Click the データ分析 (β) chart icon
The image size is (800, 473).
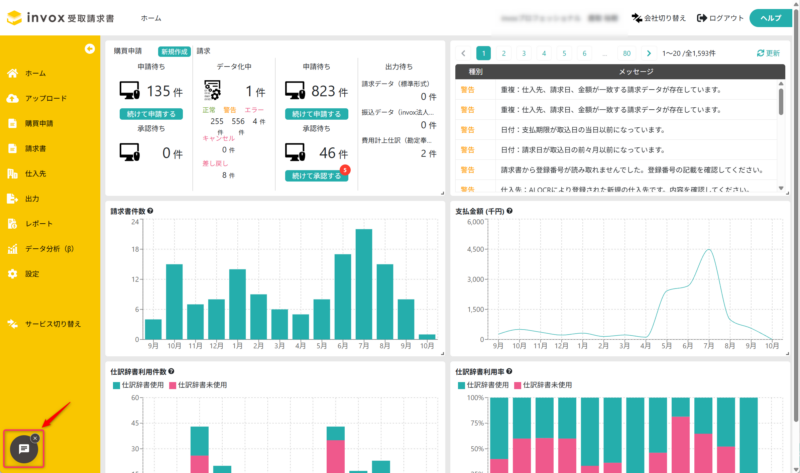pos(12,248)
